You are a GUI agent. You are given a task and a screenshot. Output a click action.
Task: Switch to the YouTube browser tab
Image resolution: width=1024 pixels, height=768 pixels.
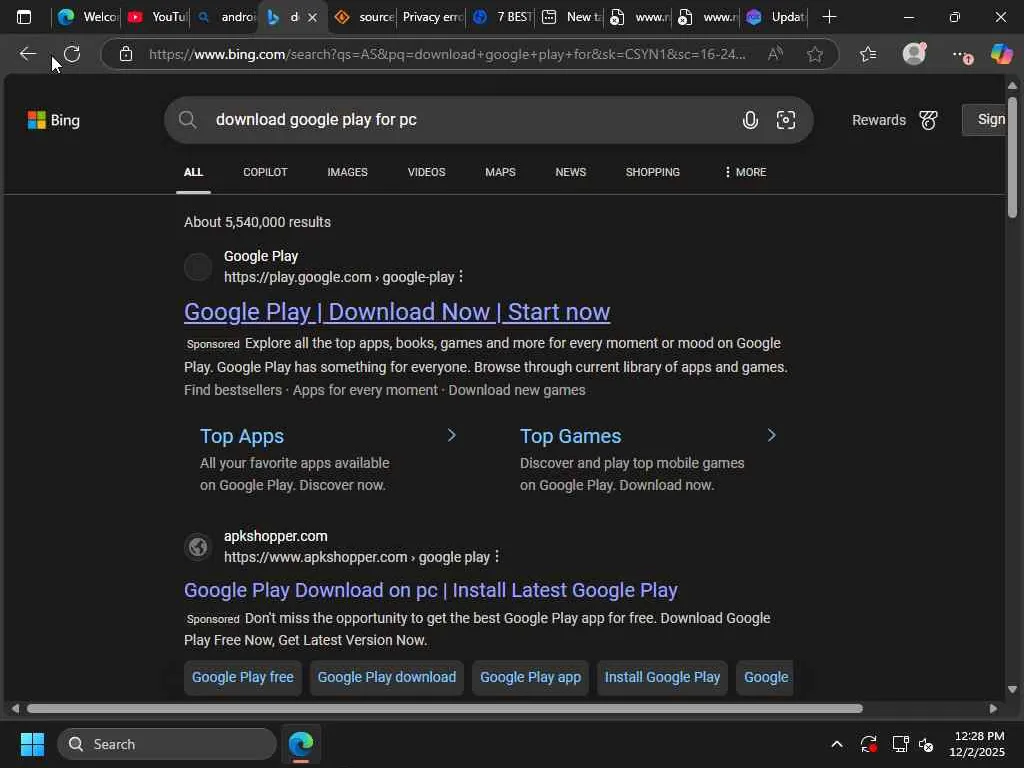coord(157,17)
